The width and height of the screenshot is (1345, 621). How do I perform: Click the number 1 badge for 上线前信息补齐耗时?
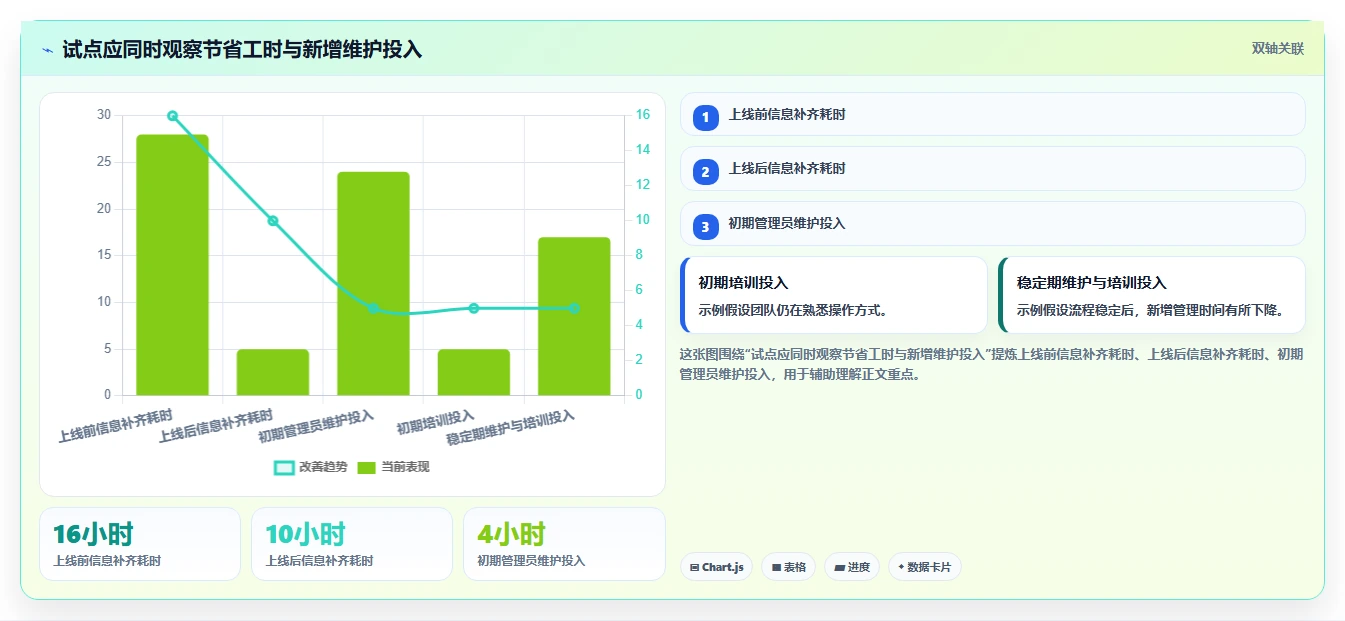(705, 117)
